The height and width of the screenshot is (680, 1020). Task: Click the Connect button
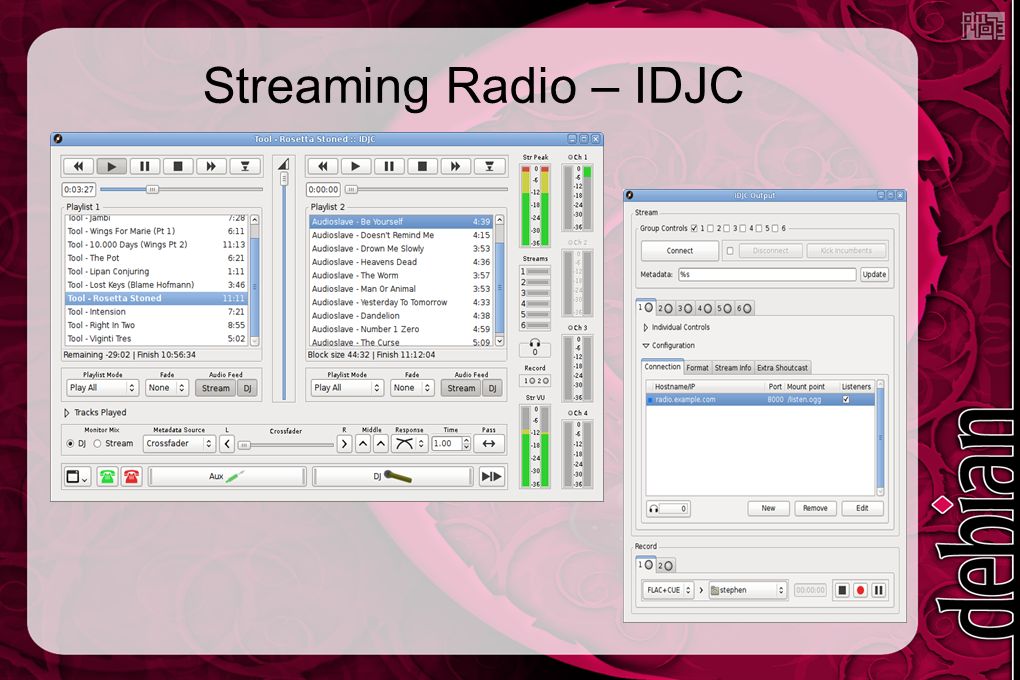coord(680,251)
